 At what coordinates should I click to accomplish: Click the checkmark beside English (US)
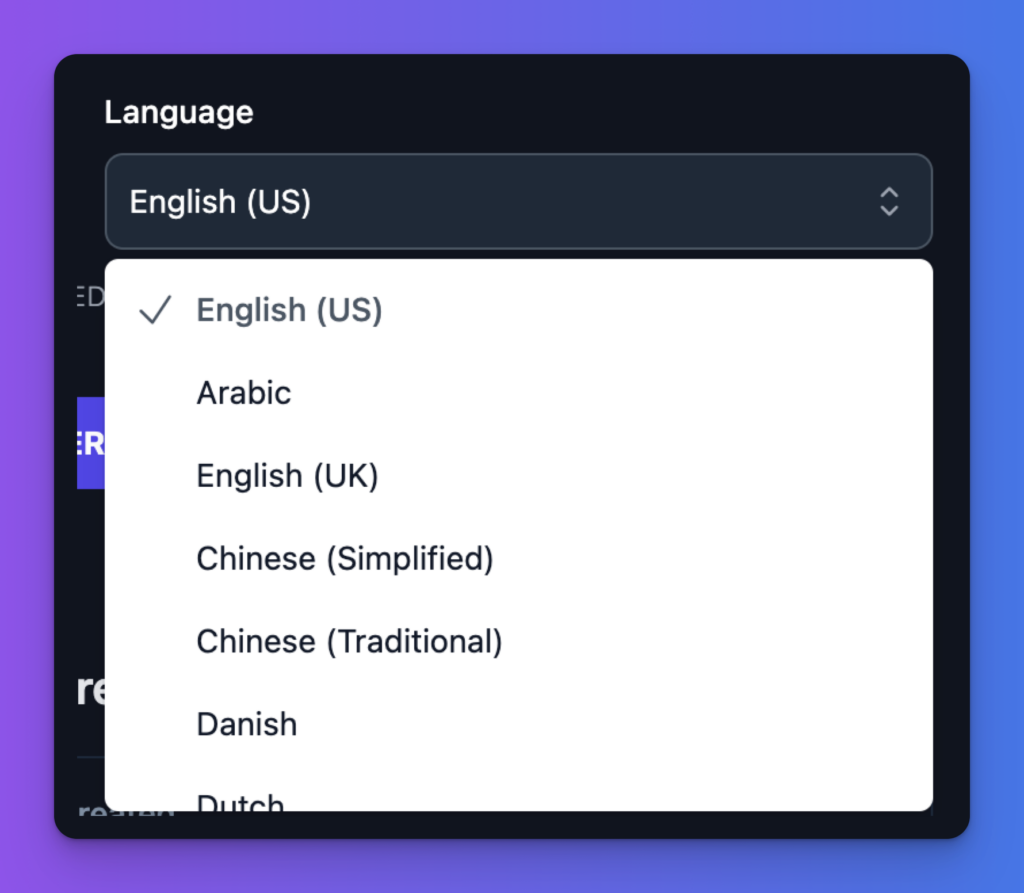click(x=155, y=311)
